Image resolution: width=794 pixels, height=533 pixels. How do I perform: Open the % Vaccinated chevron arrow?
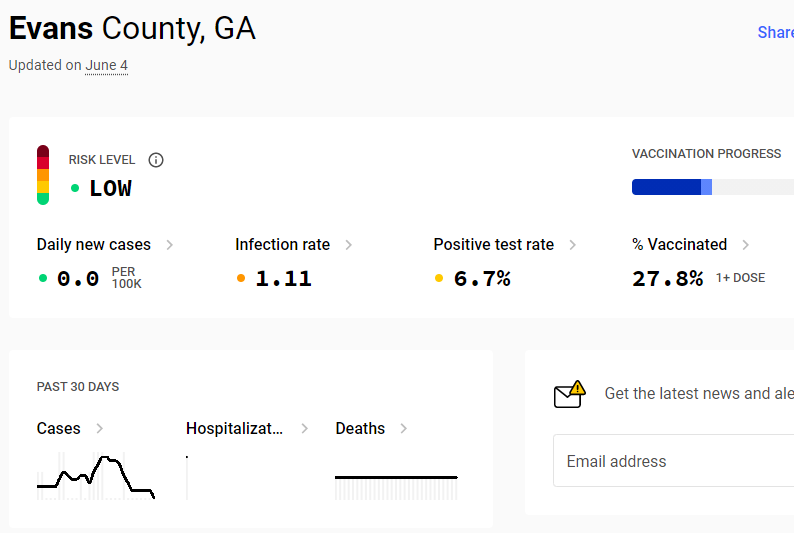click(x=745, y=245)
